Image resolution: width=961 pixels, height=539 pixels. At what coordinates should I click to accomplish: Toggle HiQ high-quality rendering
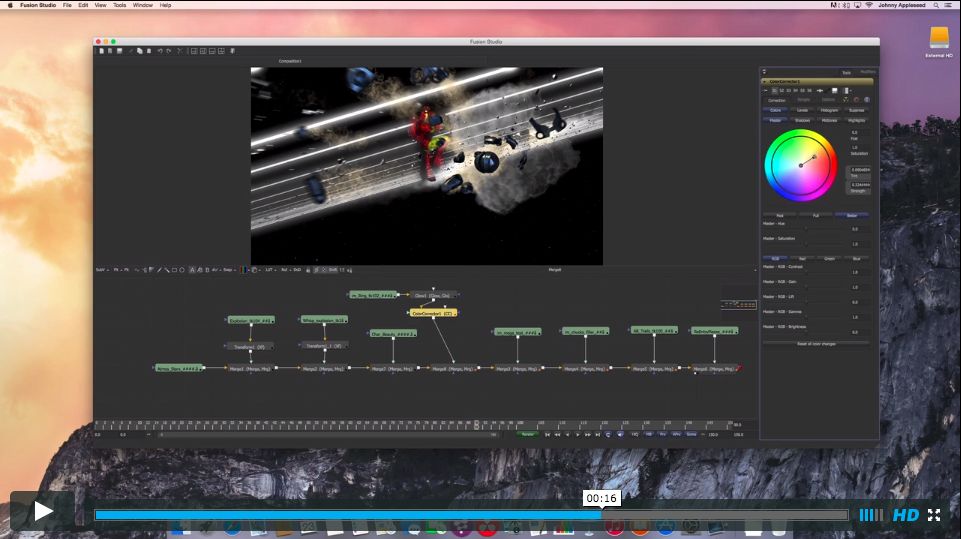635,434
